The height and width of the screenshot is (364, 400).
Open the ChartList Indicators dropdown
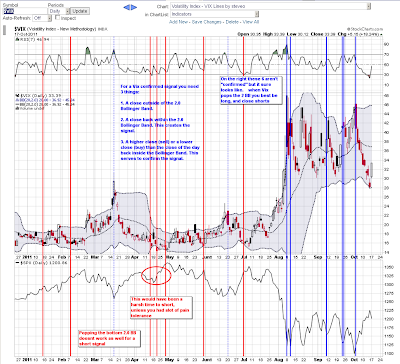coord(215,14)
